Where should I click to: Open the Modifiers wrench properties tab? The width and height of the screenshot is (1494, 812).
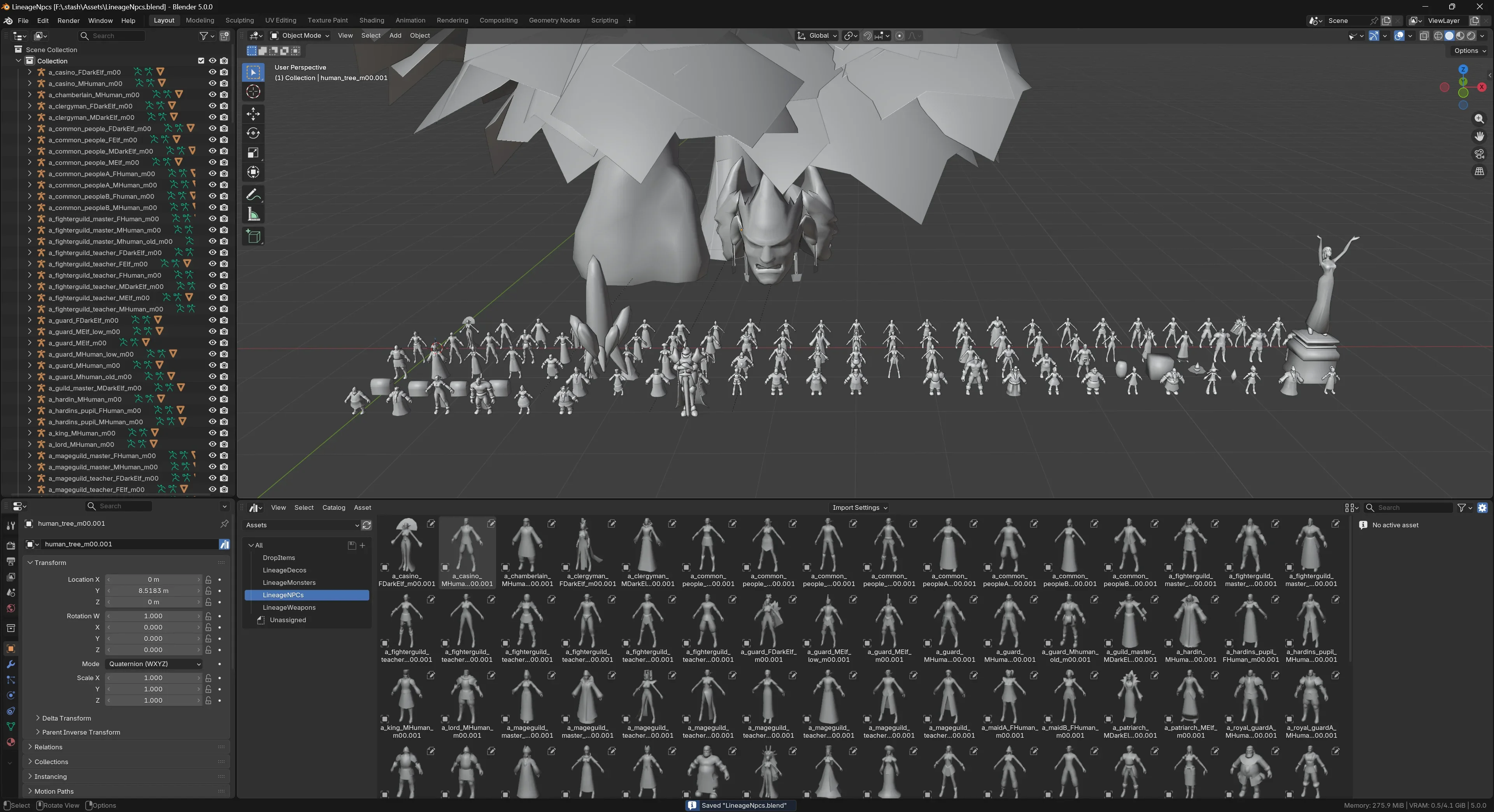pos(11,664)
